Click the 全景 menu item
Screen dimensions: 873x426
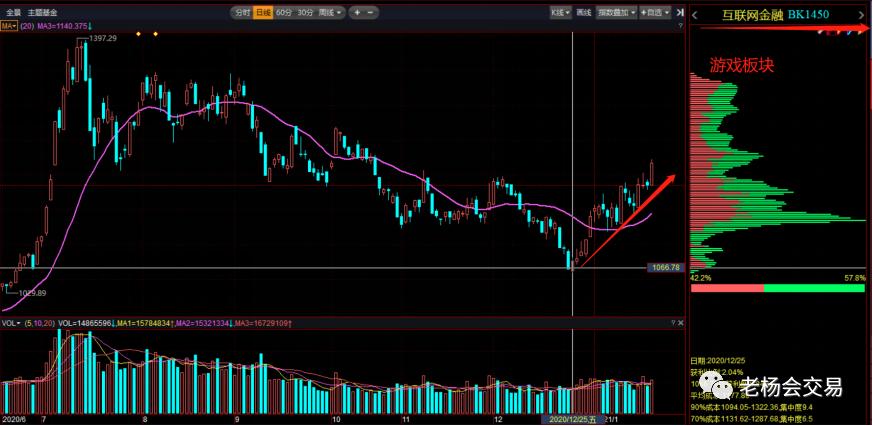(13, 12)
